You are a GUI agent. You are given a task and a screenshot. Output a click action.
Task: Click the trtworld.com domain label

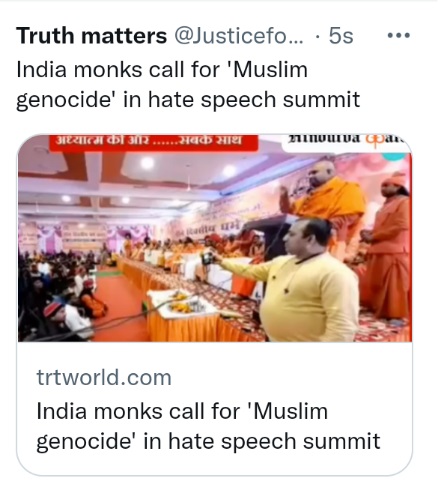104,377
